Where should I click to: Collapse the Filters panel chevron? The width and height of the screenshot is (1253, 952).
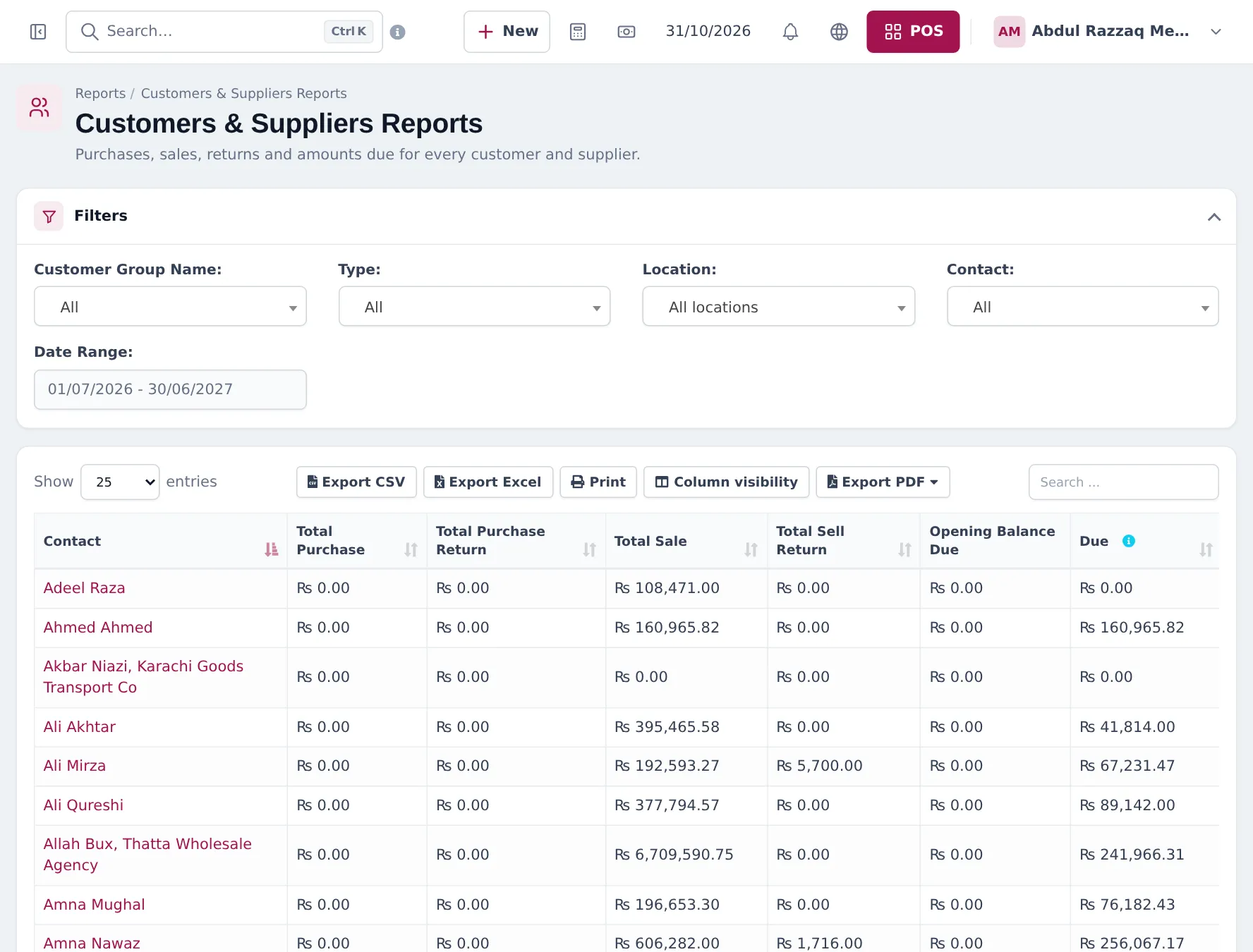click(1213, 216)
